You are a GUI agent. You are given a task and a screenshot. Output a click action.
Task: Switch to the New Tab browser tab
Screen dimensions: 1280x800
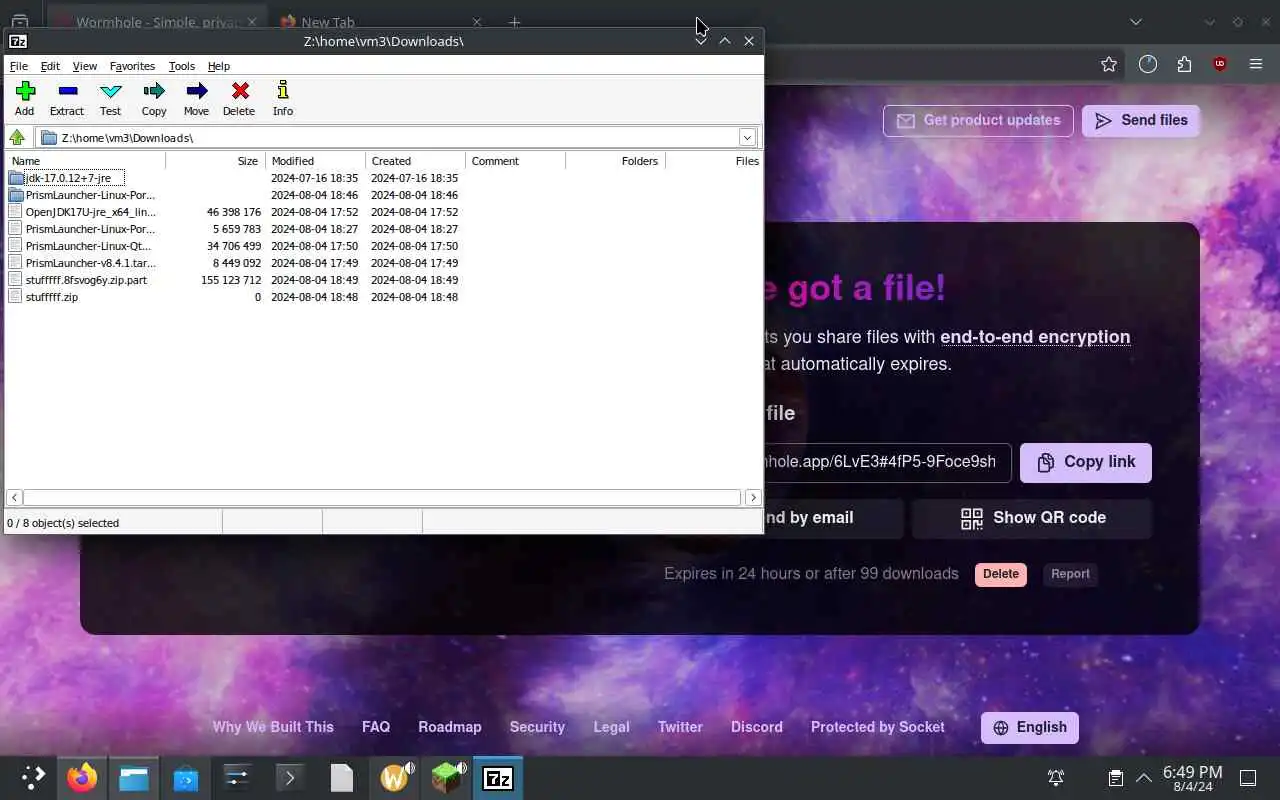(x=380, y=21)
